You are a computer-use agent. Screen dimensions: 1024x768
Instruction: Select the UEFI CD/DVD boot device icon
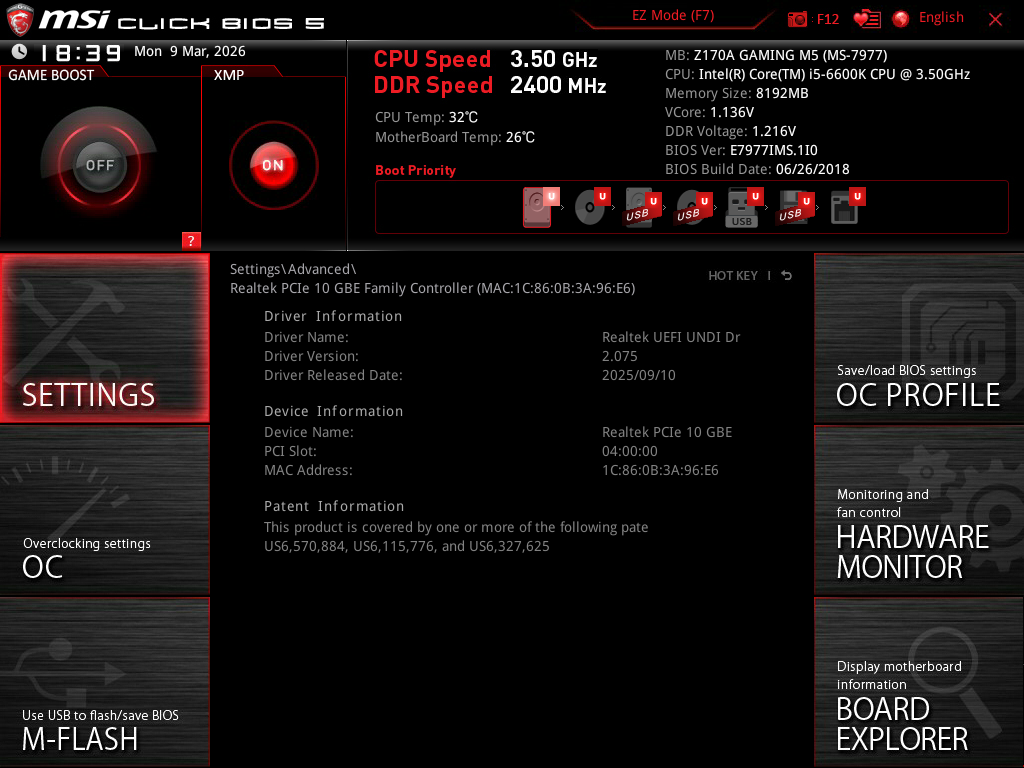click(x=592, y=207)
